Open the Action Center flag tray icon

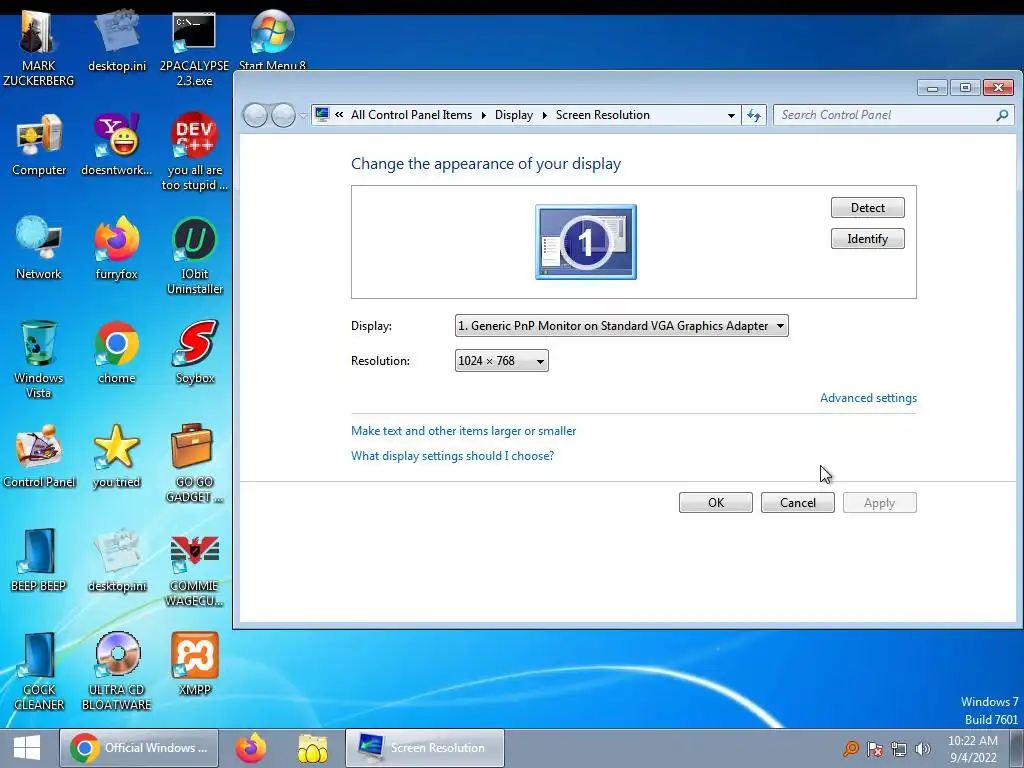[875, 748]
